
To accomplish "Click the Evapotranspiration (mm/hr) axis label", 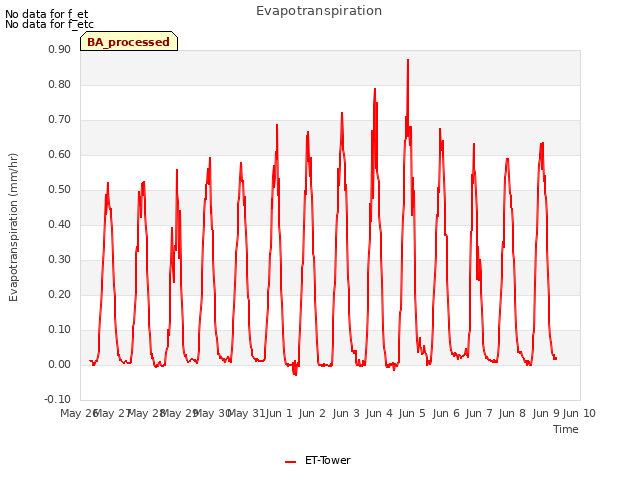I will [x=13, y=227].
